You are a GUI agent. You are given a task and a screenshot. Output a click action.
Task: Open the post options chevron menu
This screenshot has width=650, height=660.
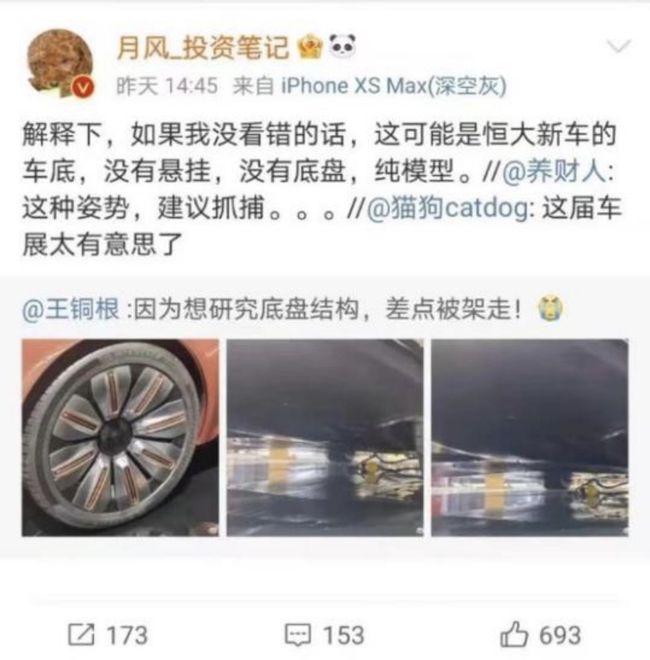click(x=618, y=46)
